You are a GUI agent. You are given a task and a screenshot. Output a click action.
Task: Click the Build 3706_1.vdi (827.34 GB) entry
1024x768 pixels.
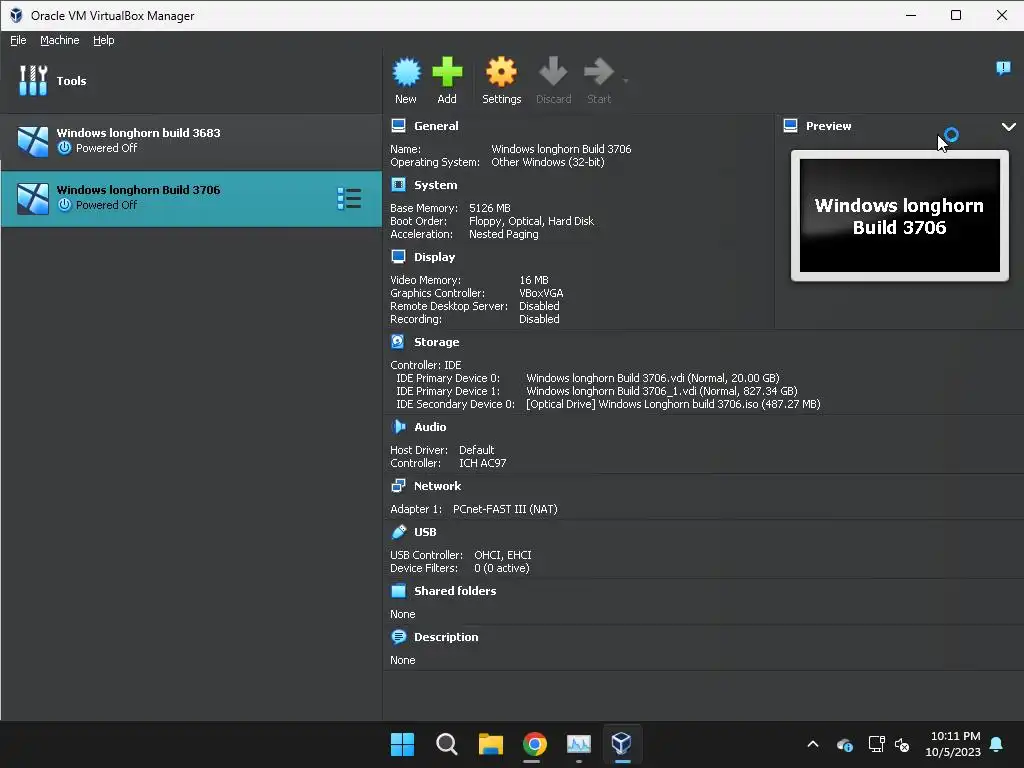click(662, 391)
